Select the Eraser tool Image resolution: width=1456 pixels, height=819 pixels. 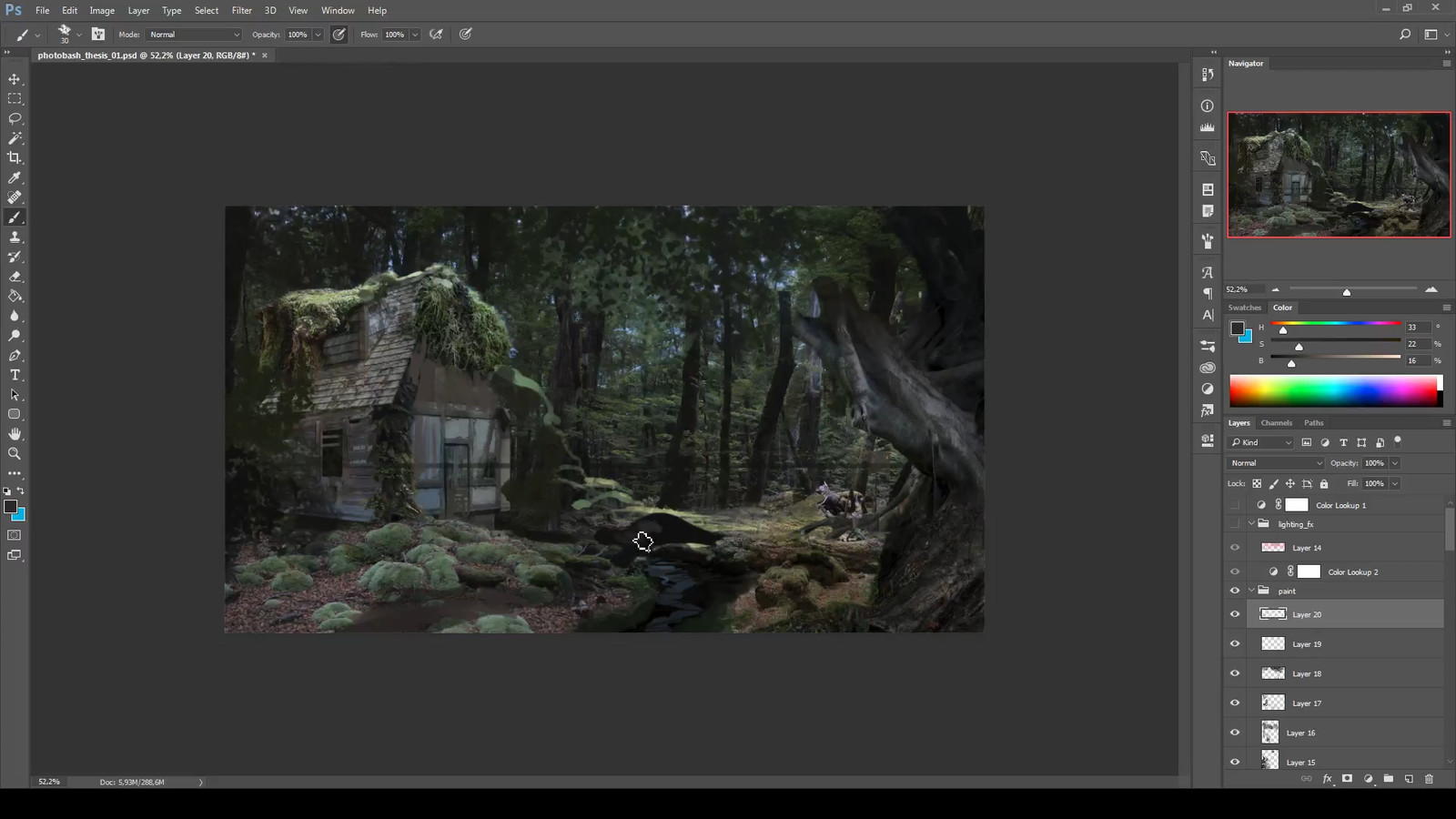[x=15, y=277]
